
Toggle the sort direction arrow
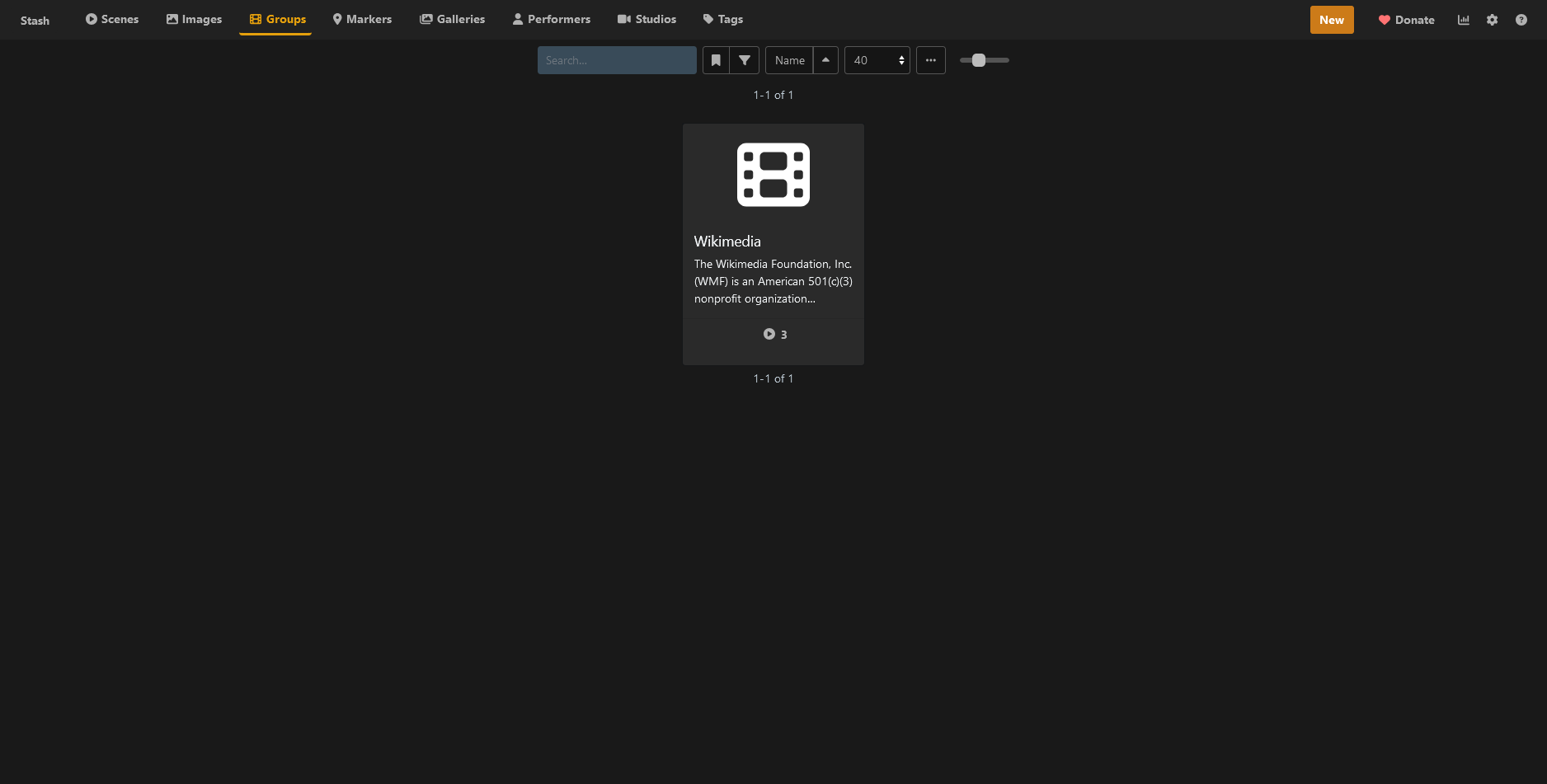point(825,60)
